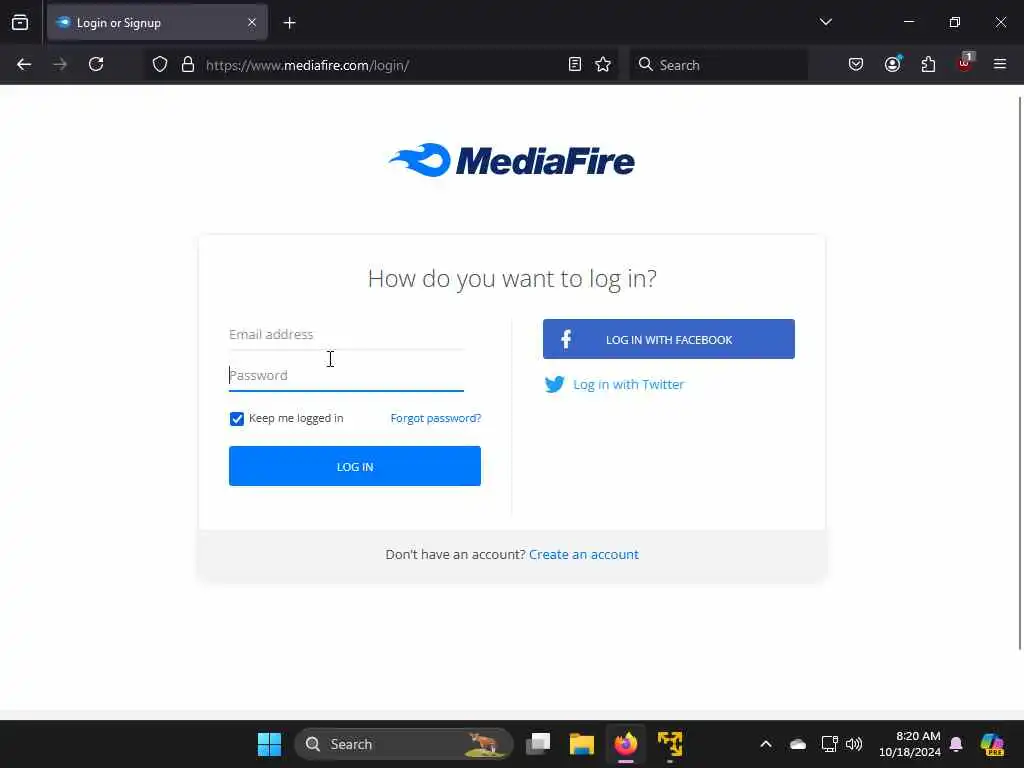Click the MediaFire logo
The height and width of the screenshot is (768, 1024).
[x=512, y=160]
